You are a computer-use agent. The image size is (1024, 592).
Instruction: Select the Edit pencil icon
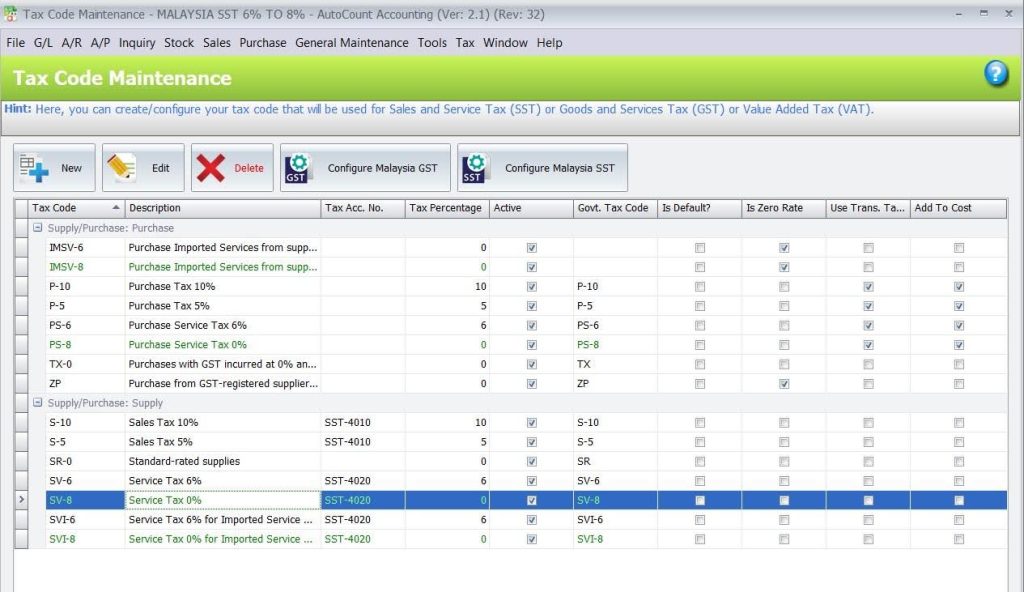pos(123,166)
